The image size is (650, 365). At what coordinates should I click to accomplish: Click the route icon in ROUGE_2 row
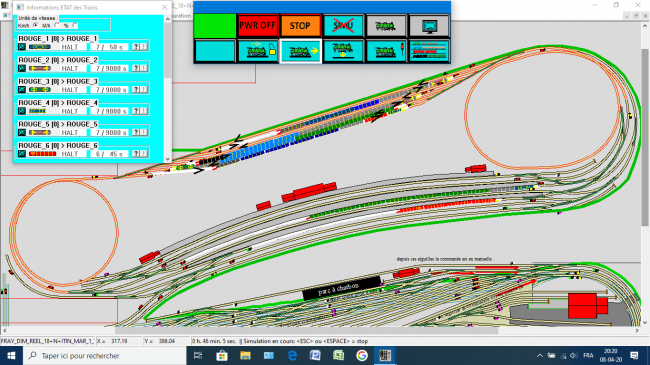(22, 68)
